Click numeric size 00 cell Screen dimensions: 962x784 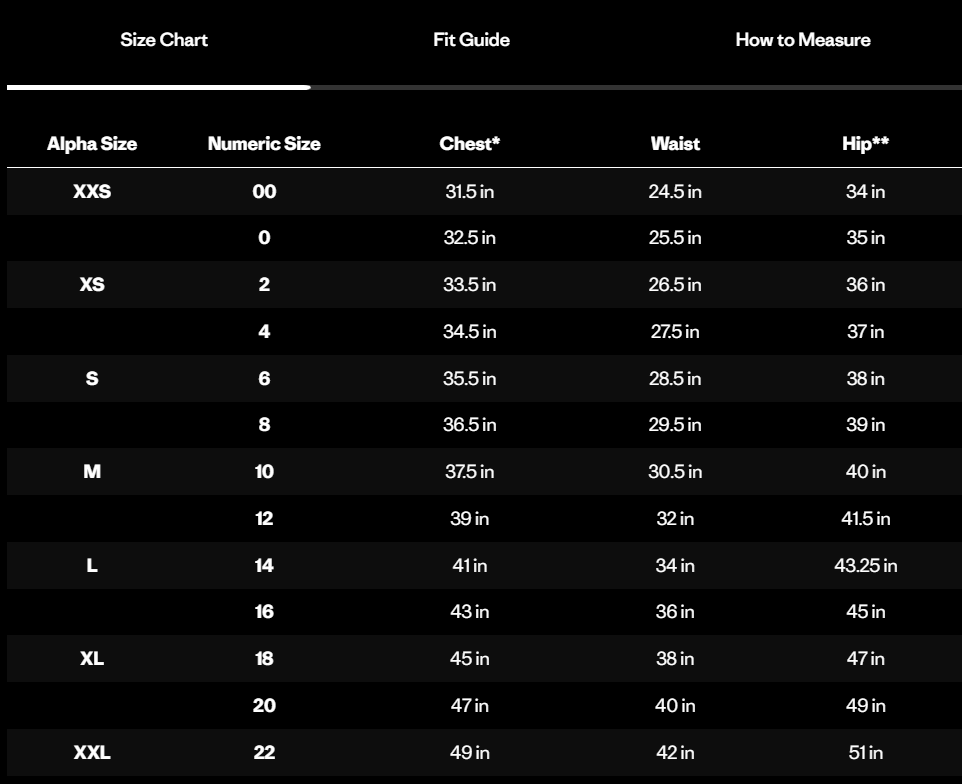[264, 191]
